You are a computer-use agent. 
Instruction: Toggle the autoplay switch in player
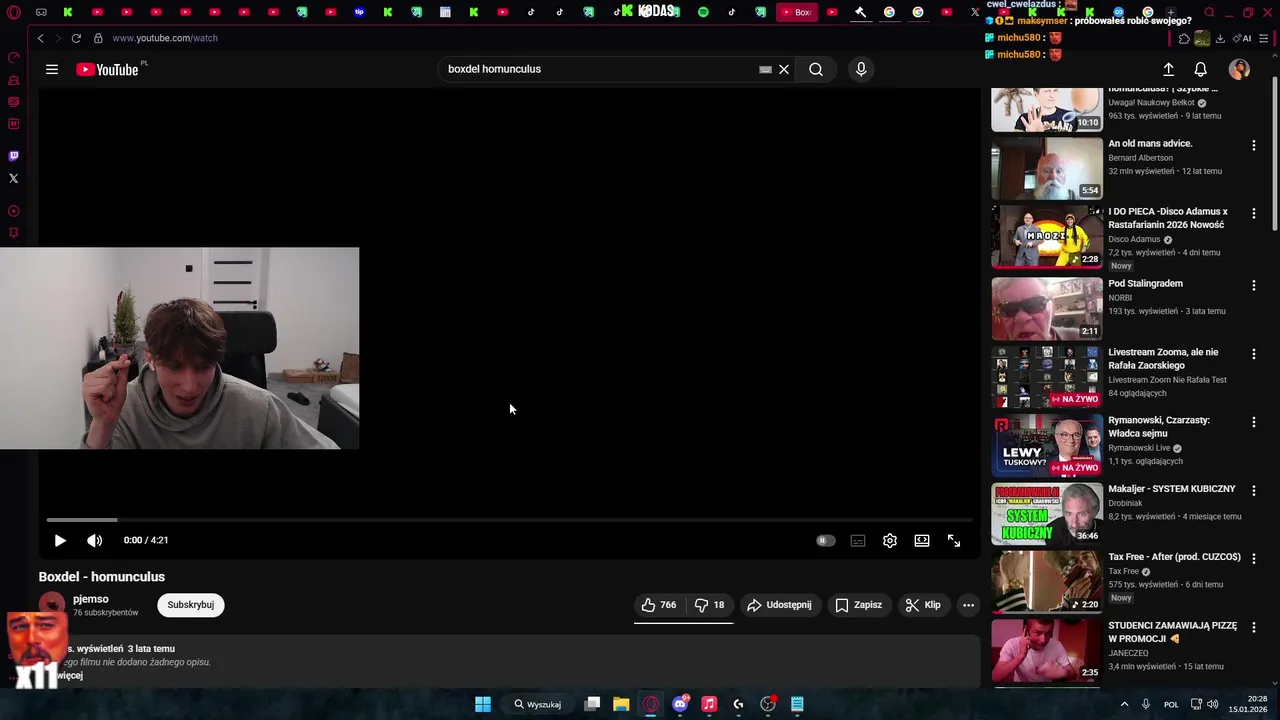(x=825, y=540)
